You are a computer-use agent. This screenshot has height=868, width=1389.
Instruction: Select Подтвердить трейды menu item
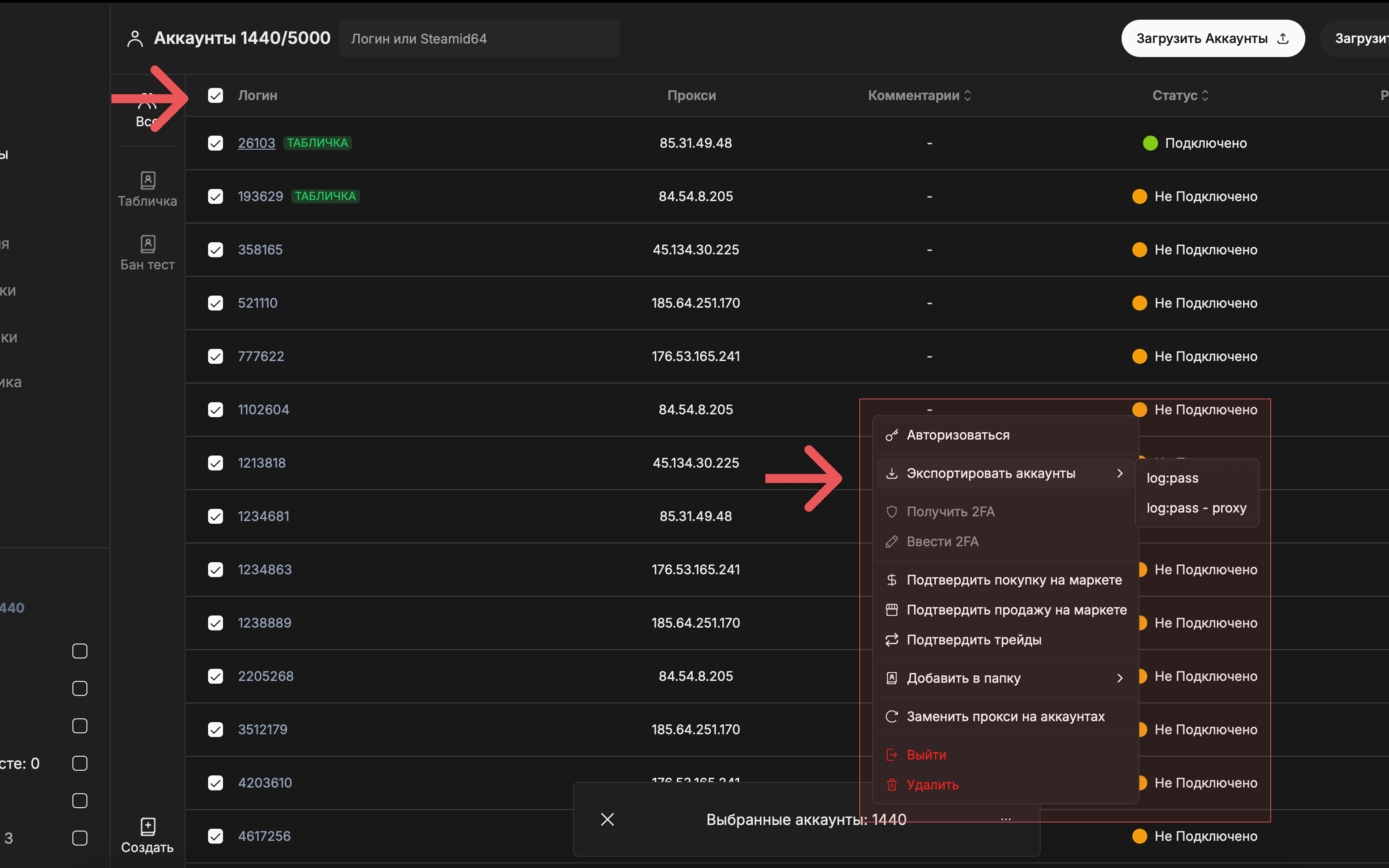click(x=1005, y=639)
